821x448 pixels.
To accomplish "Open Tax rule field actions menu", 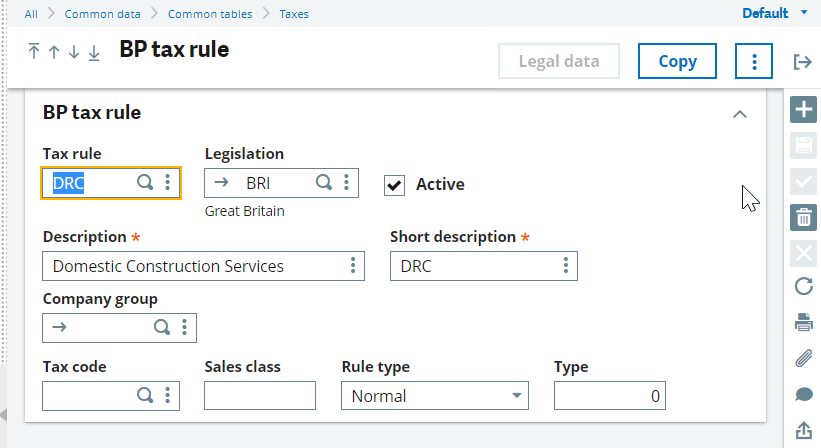I will click(x=168, y=183).
